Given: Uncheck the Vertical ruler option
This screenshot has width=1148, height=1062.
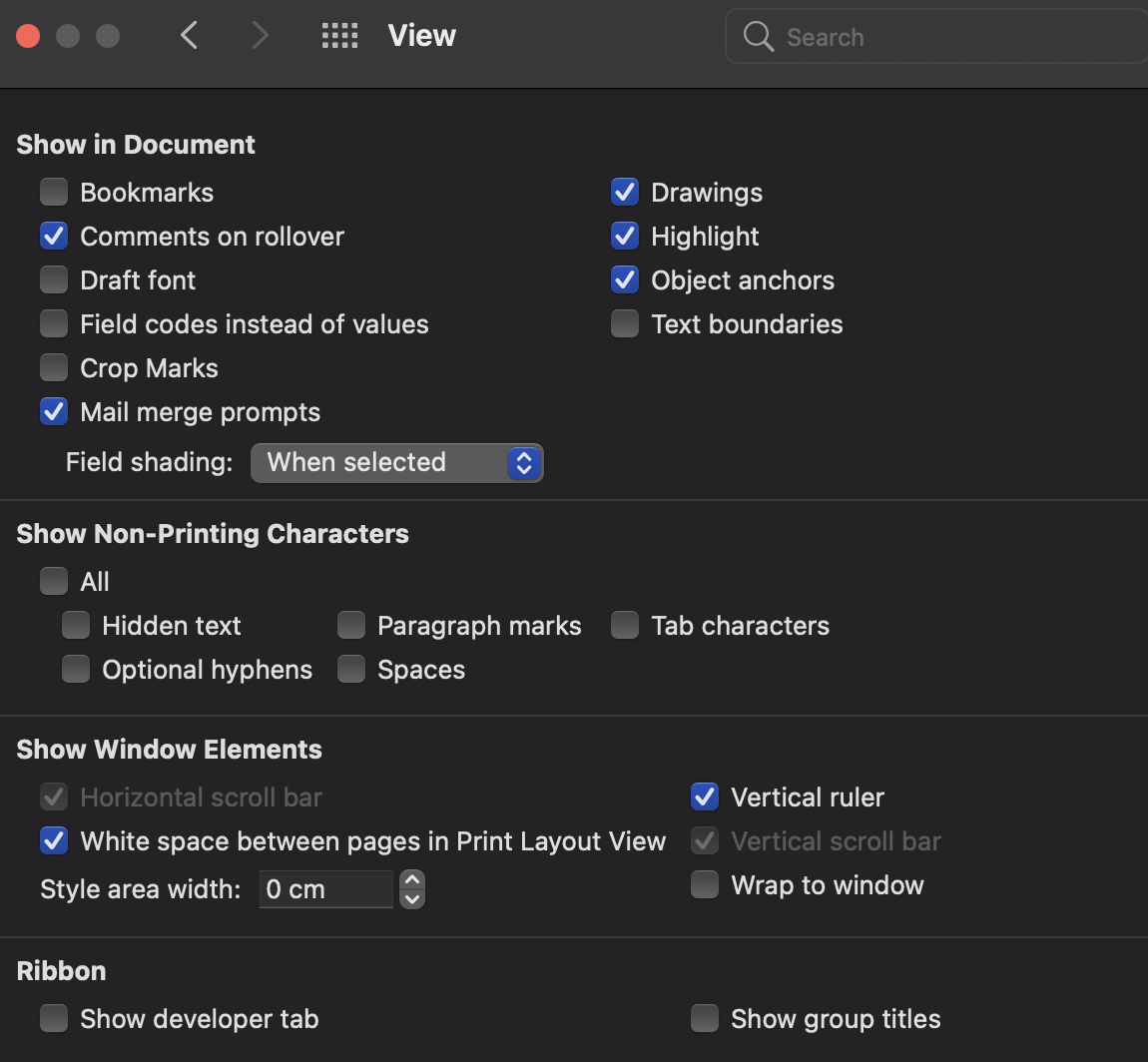Looking at the screenshot, I should (705, 796).
